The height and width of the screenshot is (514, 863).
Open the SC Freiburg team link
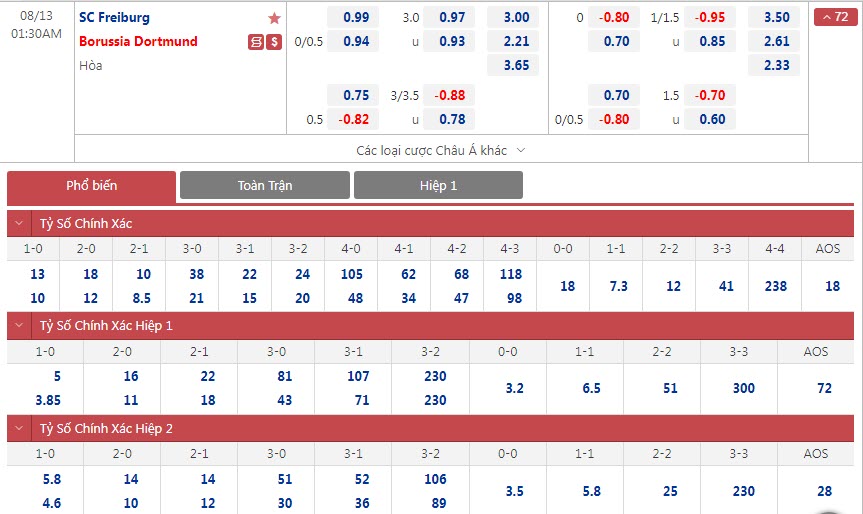click(x=114, y=18)
